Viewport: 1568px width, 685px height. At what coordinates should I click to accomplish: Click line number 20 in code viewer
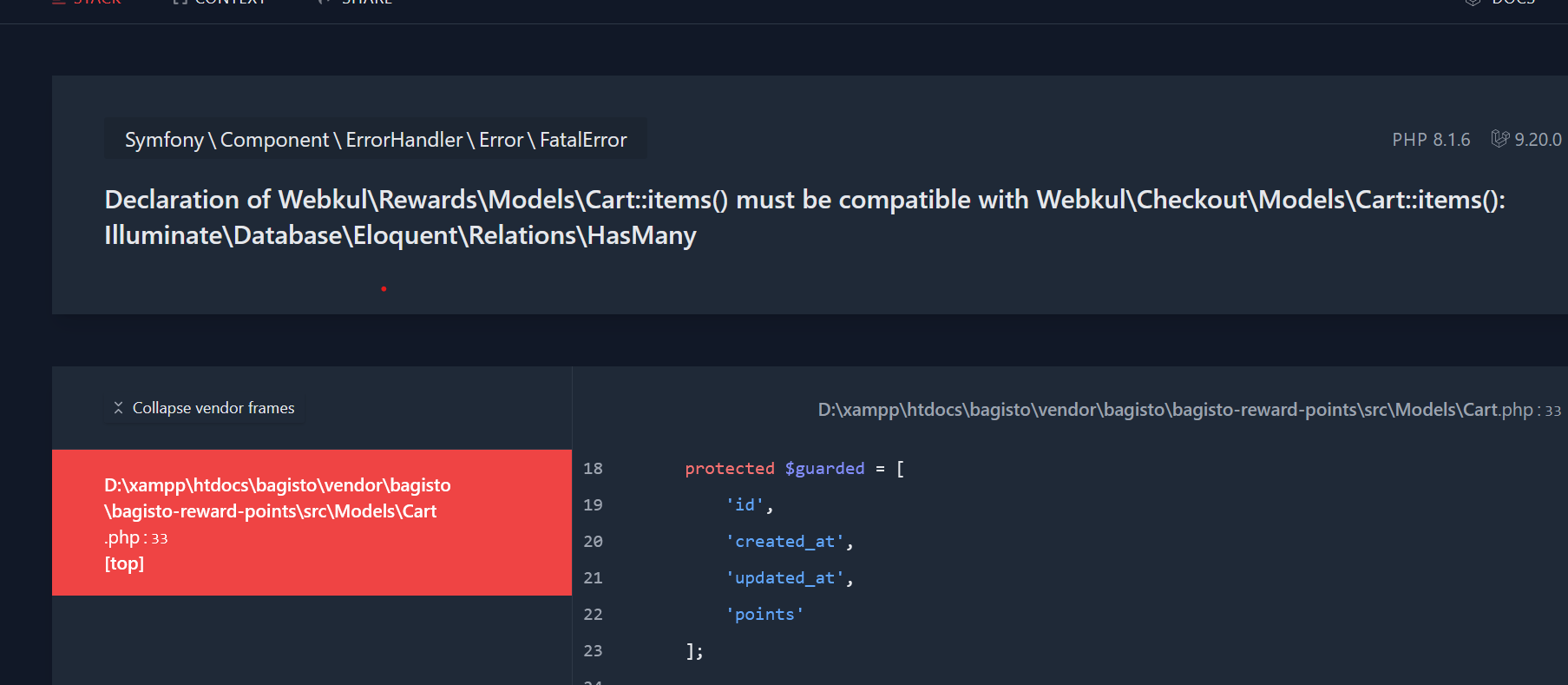click(593, 542)
